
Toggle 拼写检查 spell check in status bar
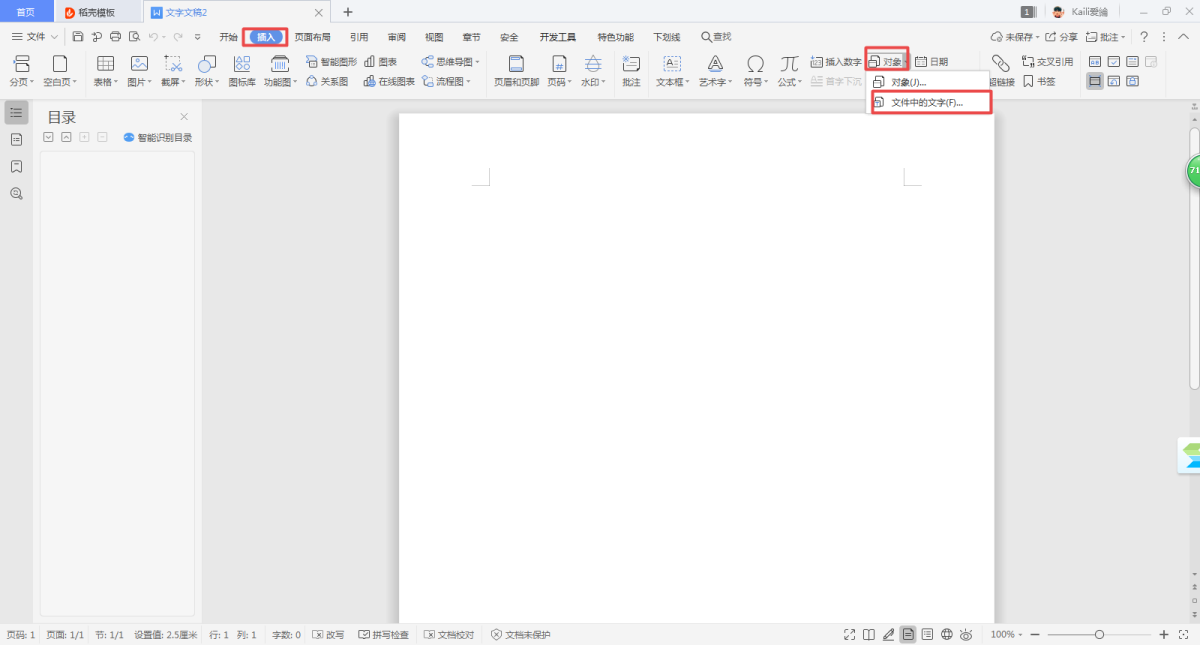tap(384, 635)
